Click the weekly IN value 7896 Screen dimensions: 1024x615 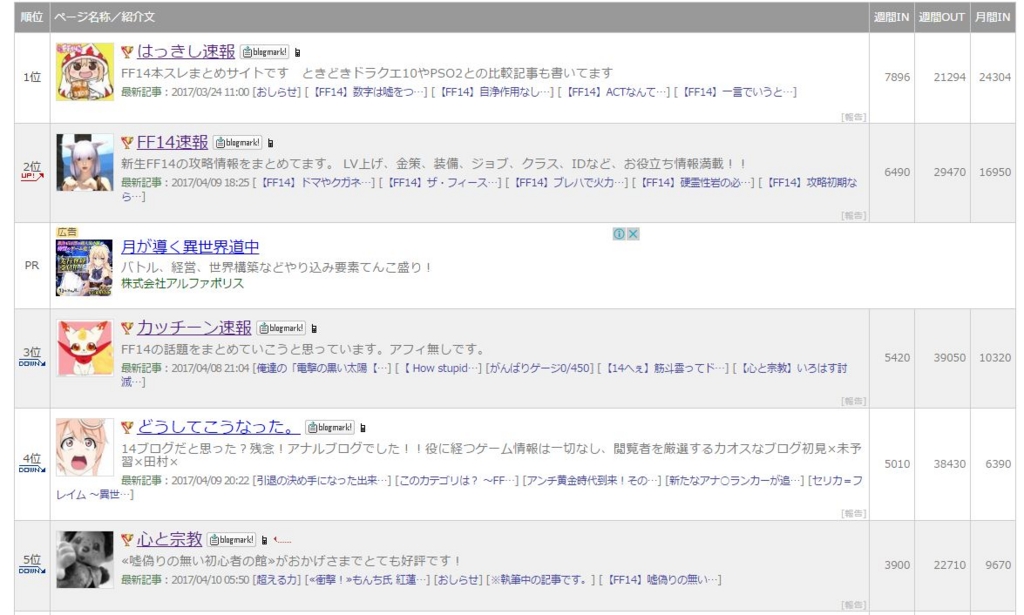point(897,77)
